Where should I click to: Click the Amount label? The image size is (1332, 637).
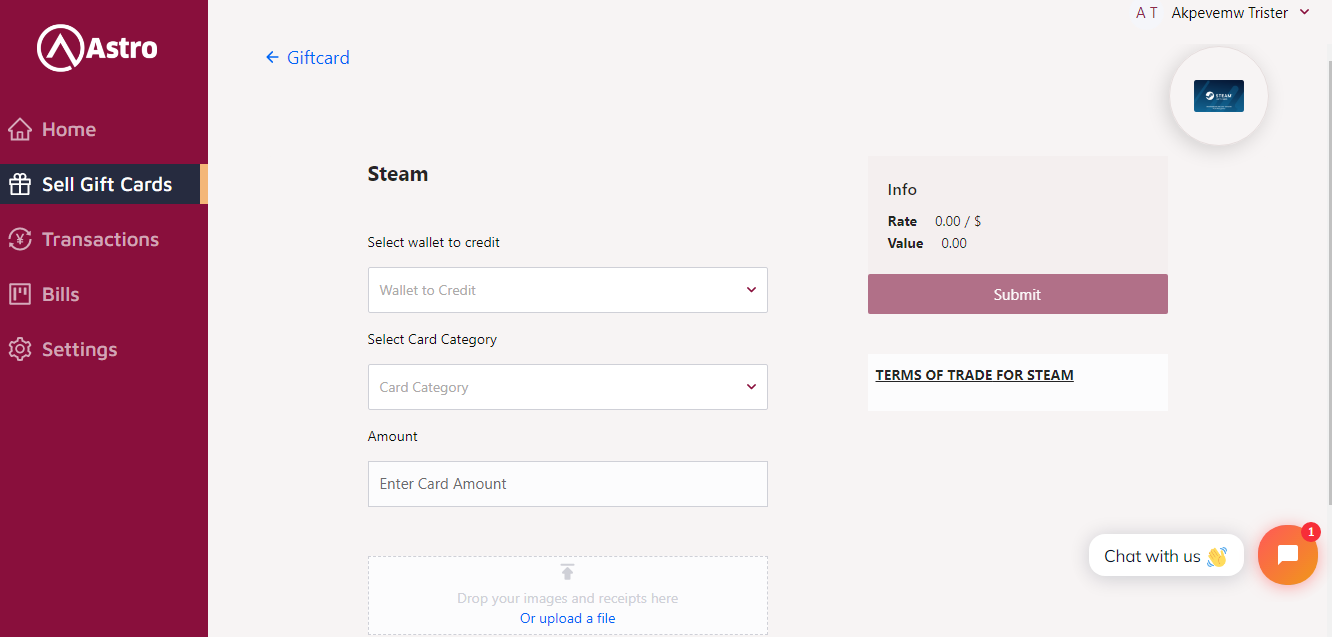pos(393,436)
